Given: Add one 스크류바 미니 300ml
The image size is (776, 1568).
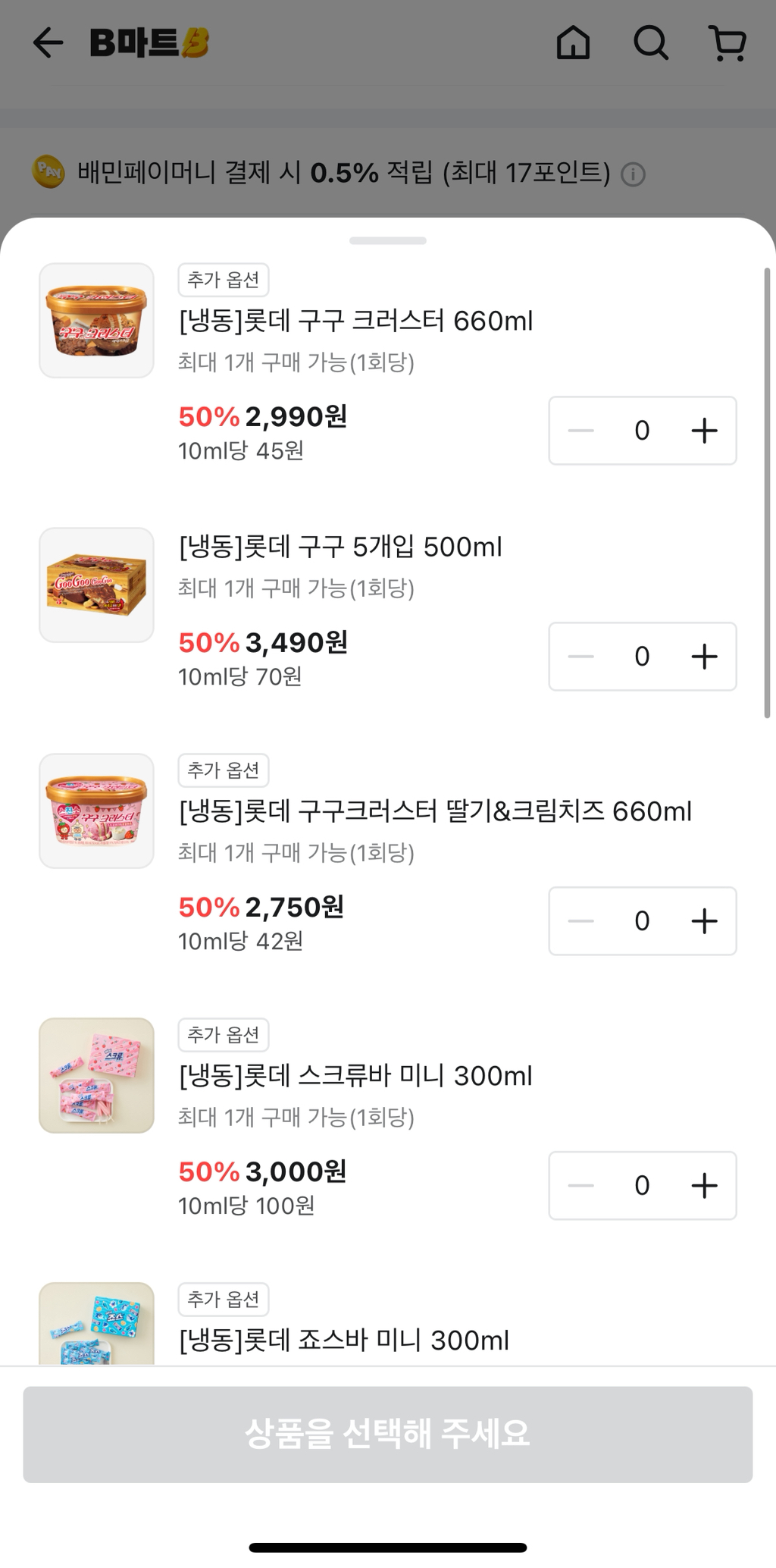Looking at the screenshot, I should pos(704,1186).
